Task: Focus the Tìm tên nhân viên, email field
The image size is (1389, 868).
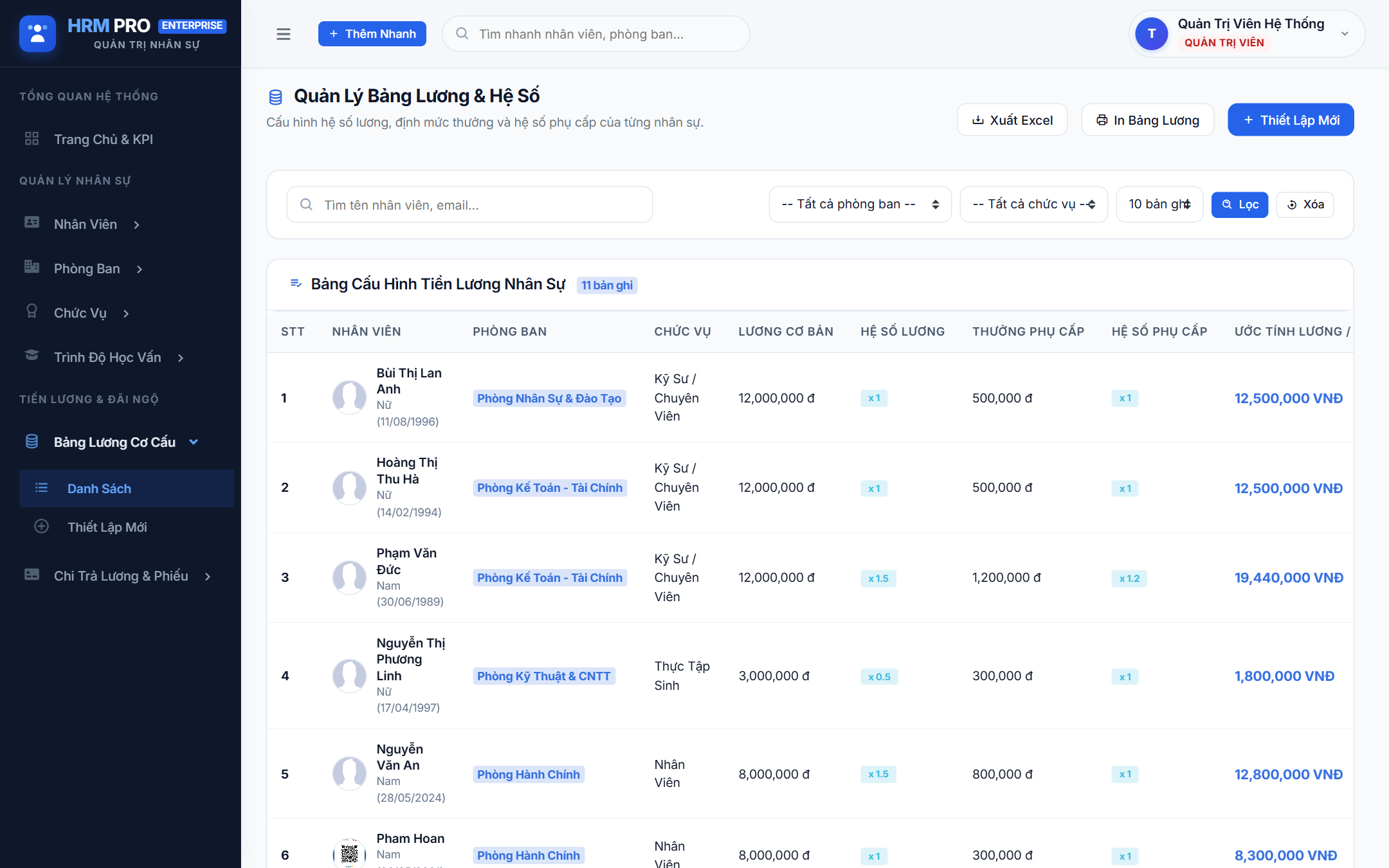Action: (x=469, y=204)
